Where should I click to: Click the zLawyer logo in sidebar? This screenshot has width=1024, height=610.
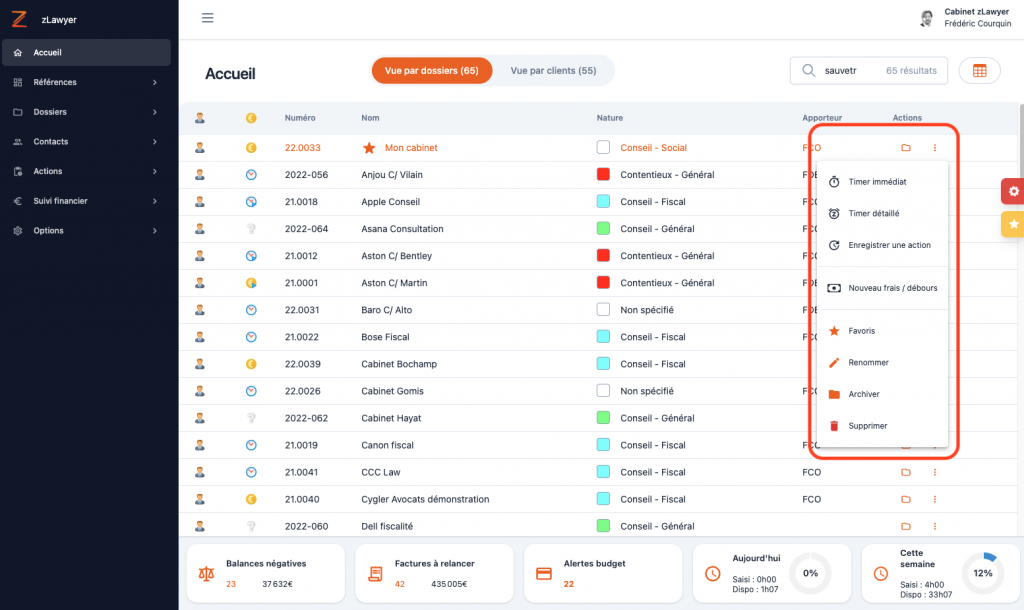19,19
